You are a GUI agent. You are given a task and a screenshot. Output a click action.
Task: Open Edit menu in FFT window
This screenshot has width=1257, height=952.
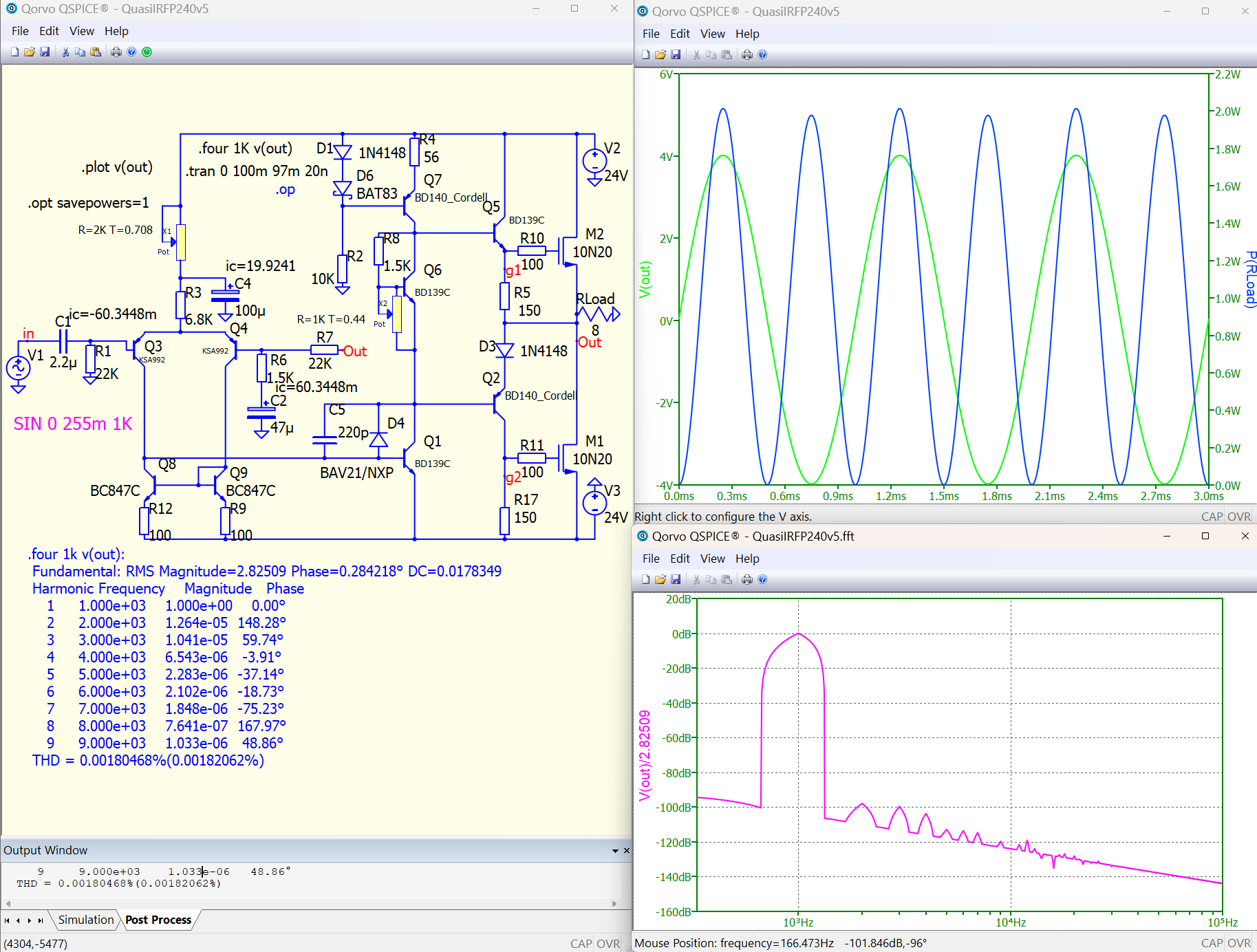[680, 559]
